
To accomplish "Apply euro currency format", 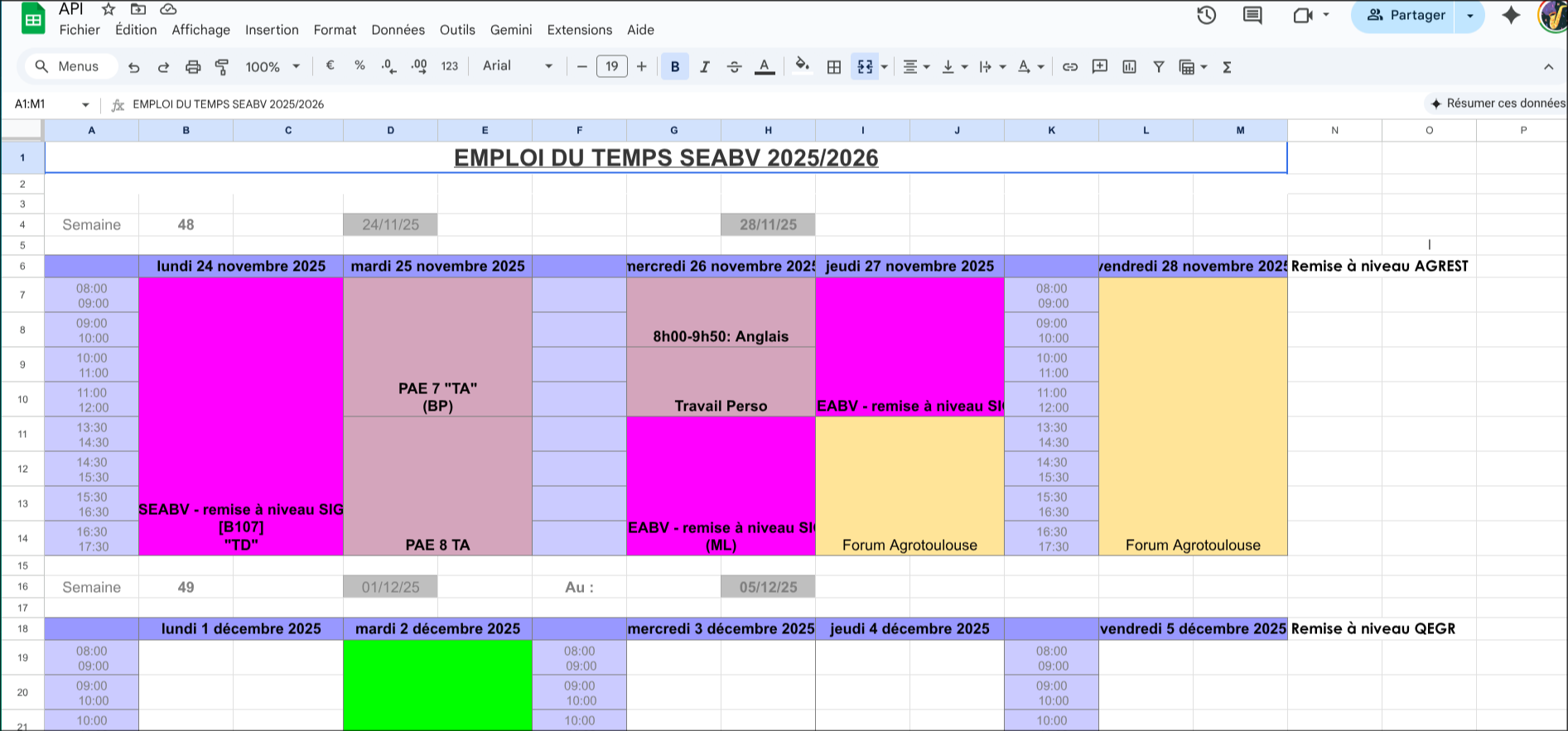I will coord(330,66).
